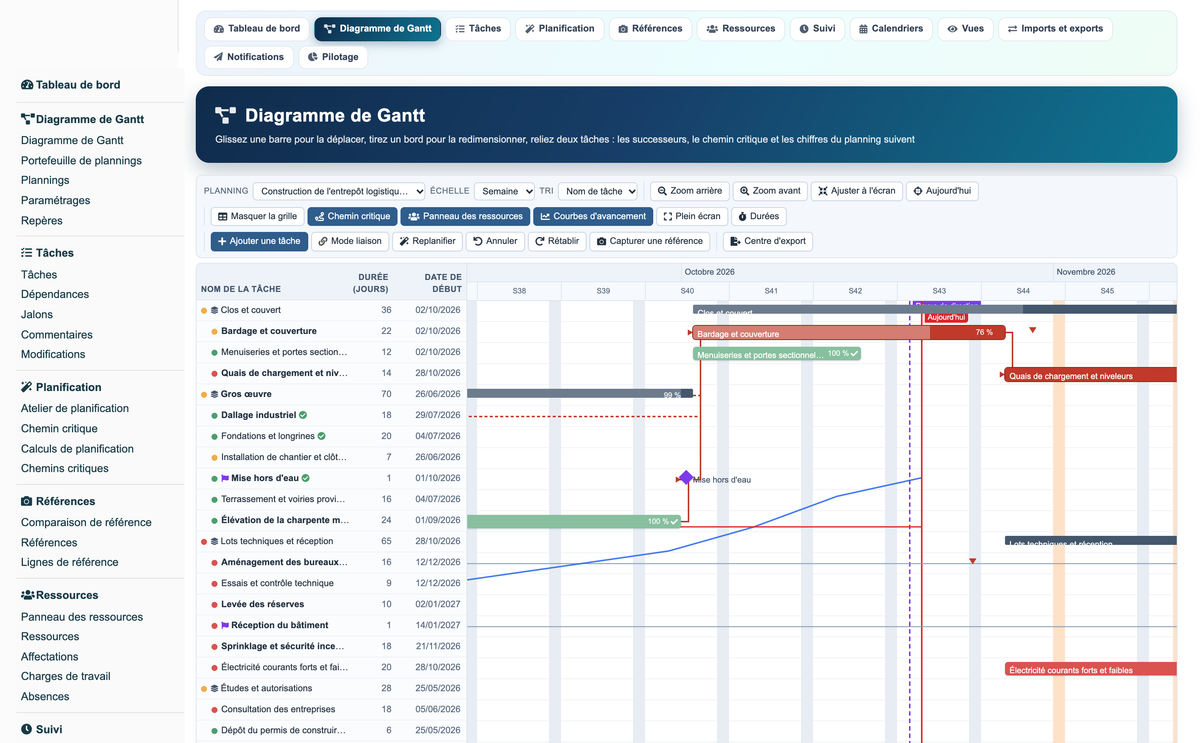This screenshot has height=743, width=1200.
Task: Open the Planning selection dropdown
Action: coord(339,191)
